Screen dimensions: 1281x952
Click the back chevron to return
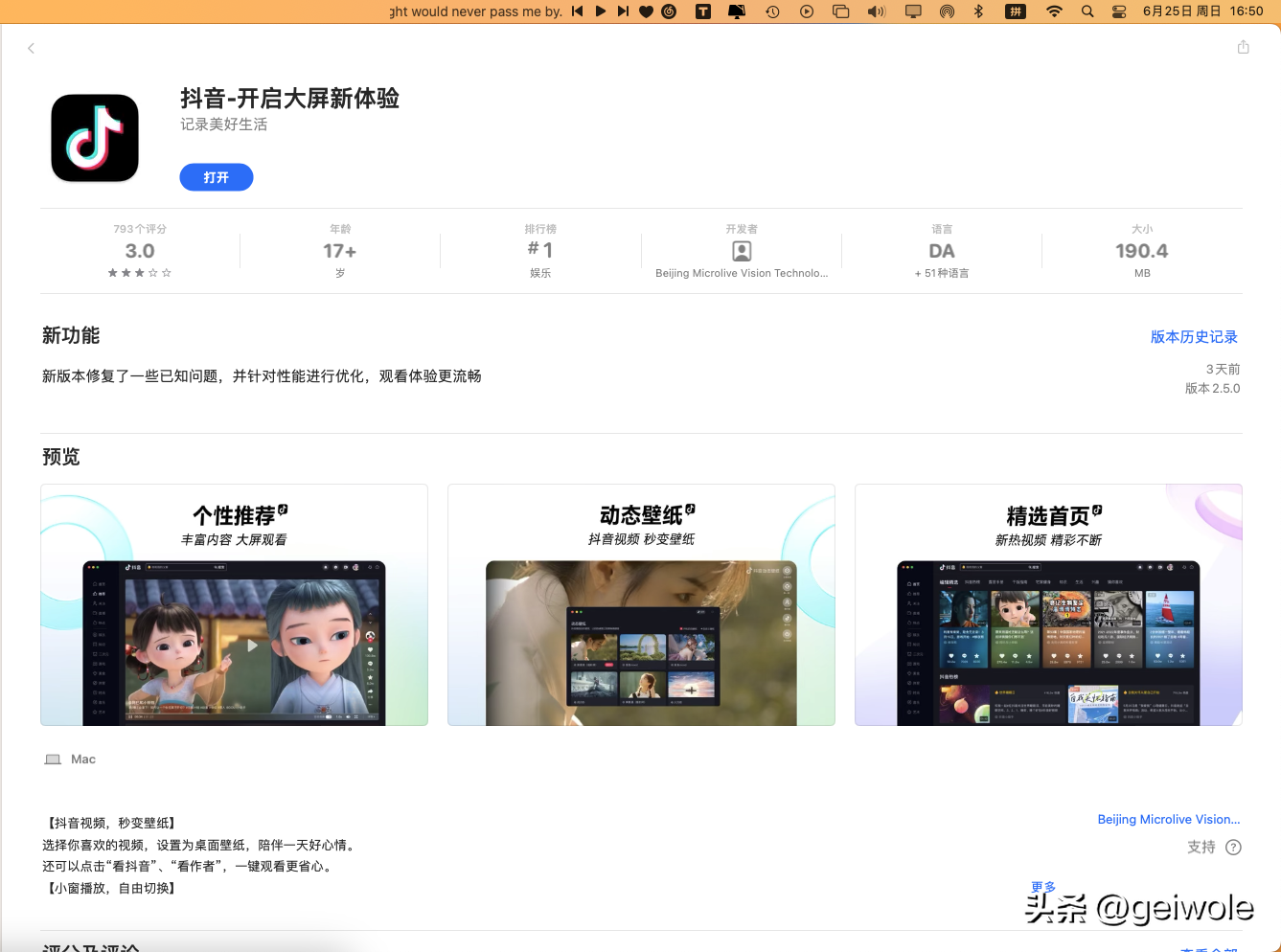tap(31, 47)
